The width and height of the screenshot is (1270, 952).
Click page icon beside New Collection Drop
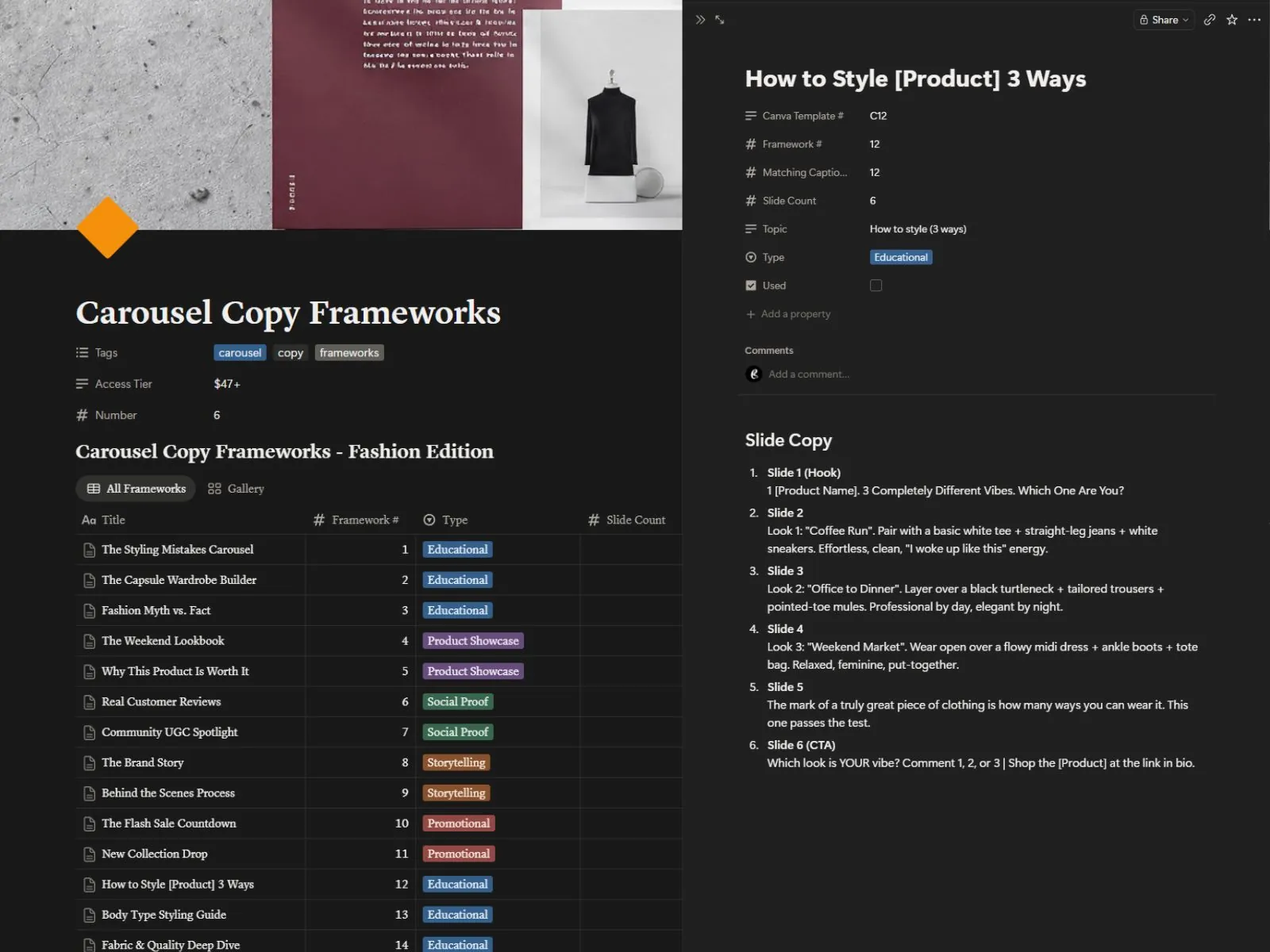tap(90, 854)
